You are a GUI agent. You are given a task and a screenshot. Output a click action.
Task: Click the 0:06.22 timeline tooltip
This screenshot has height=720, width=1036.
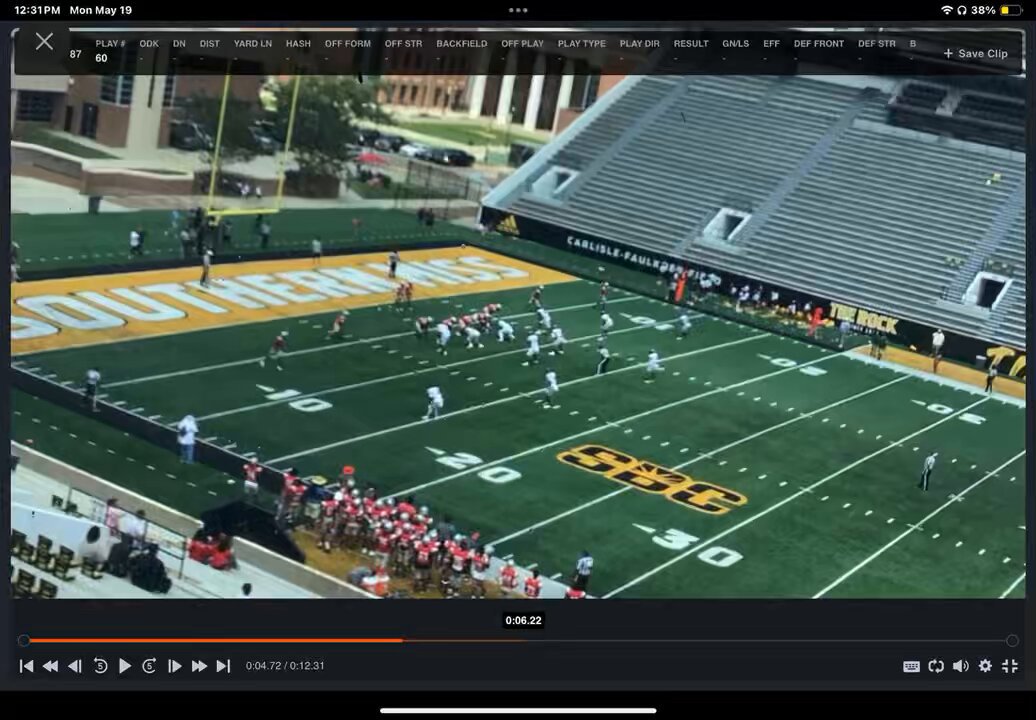point(523,620)
